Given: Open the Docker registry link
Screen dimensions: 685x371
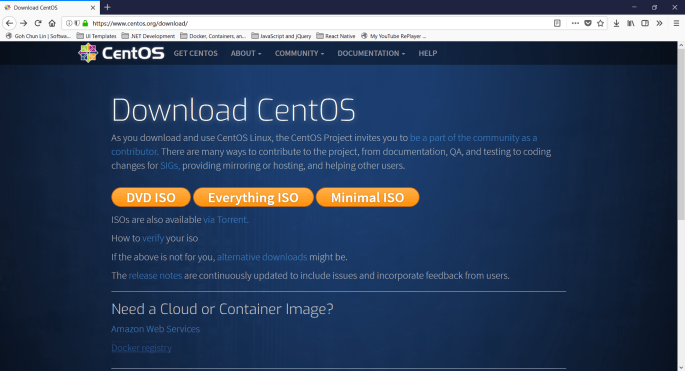Looking at the screenshot, I should 141,348.
